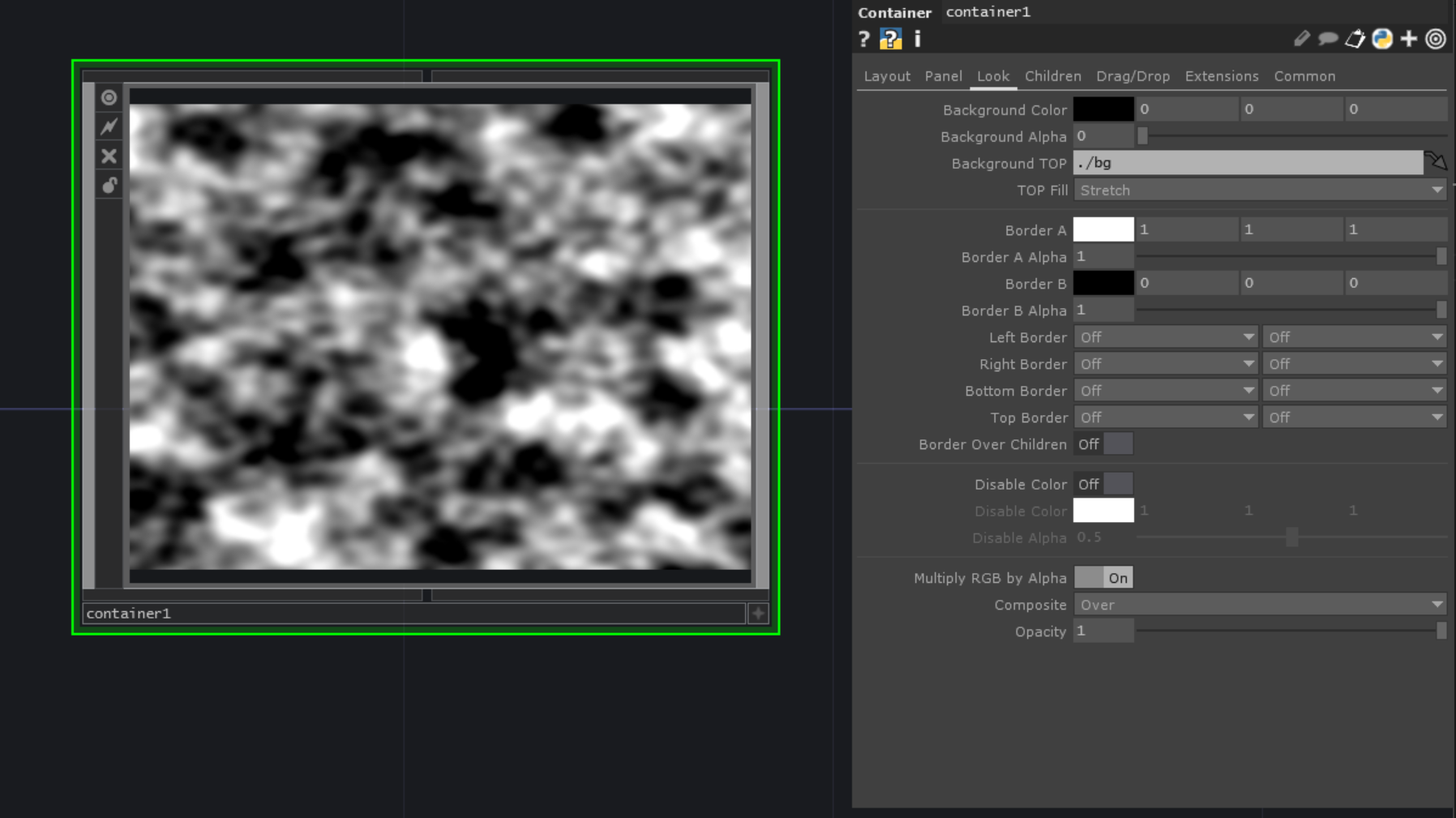Screen dimensions: 1456x818
Task: Toggle the lock flag on container1 node
Action: point(109,186)
